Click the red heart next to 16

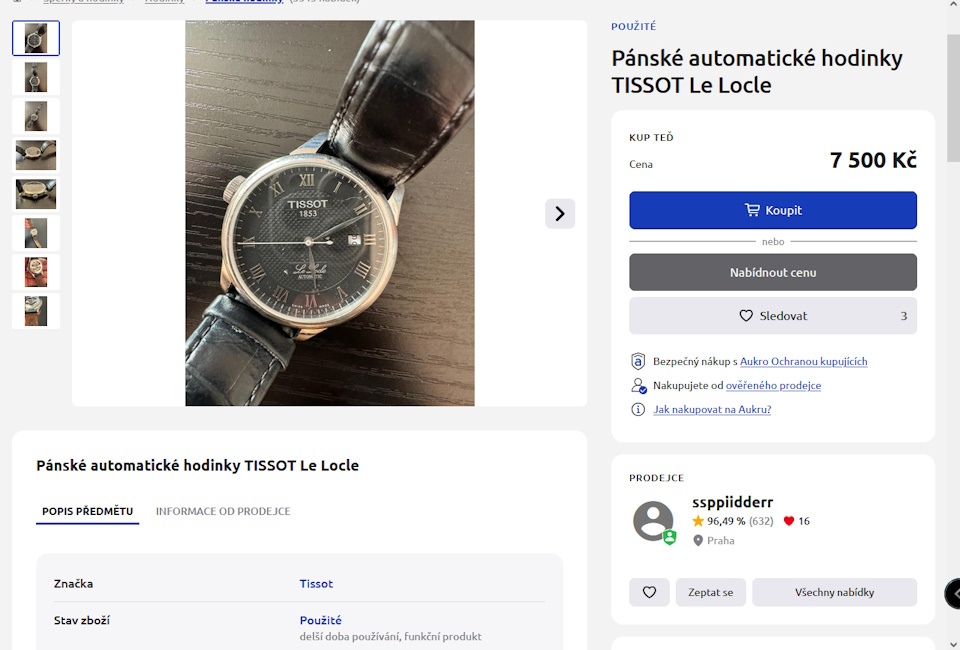pyautogui.click(x=789, y=521)
